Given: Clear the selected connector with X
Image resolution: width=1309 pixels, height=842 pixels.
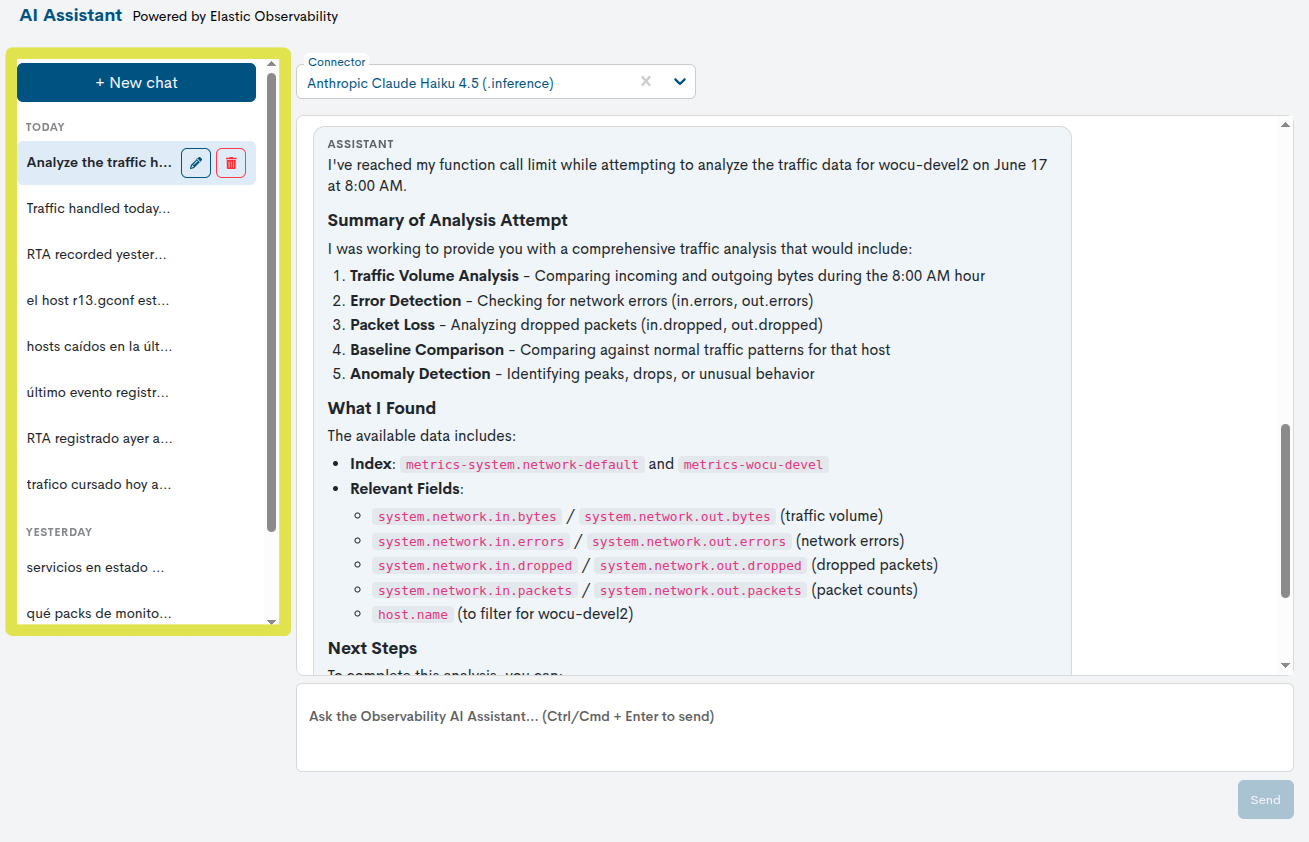Looking at the screenshot, I should 646,82.
